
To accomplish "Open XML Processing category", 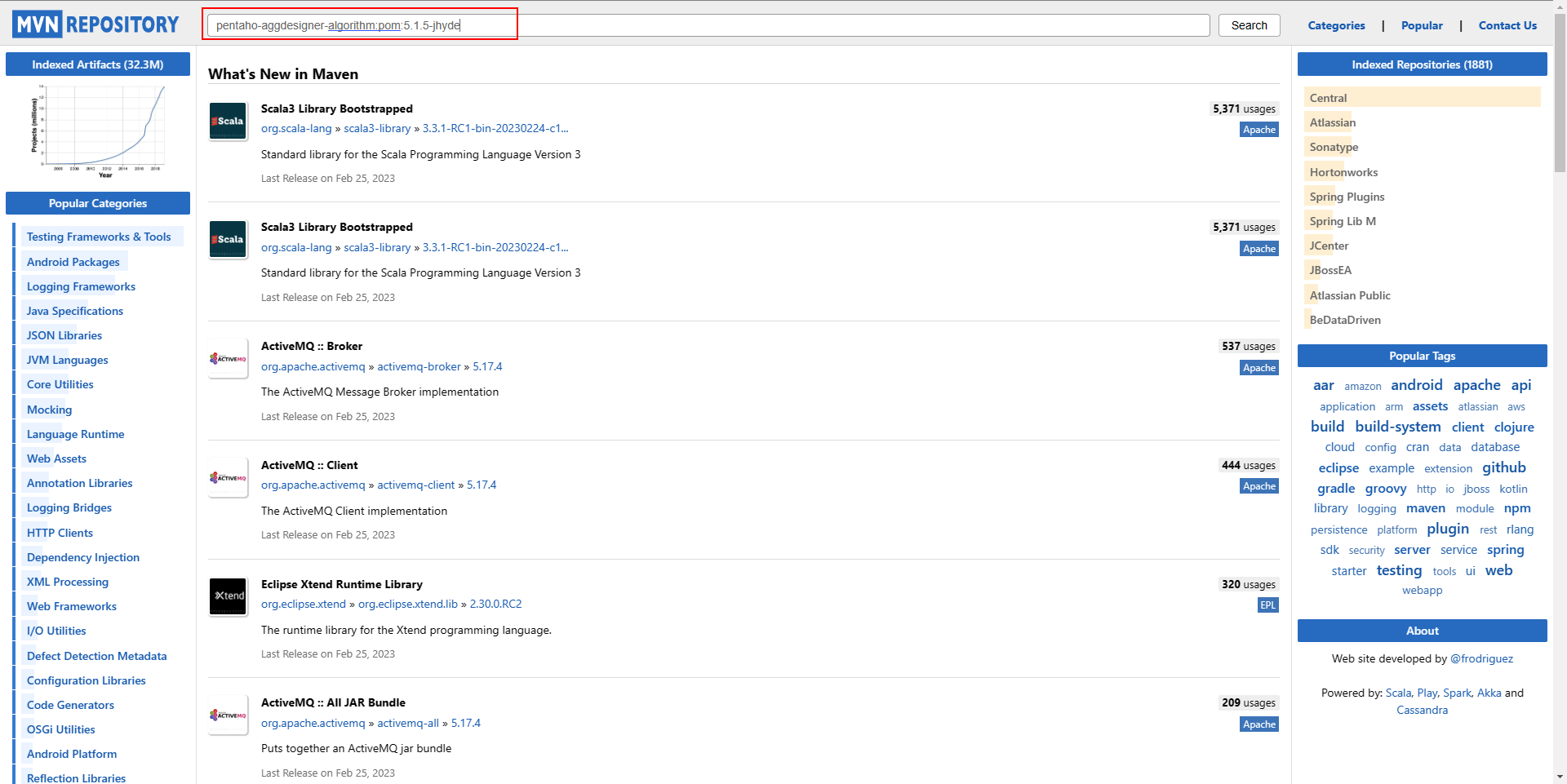I will pos(68,582).
